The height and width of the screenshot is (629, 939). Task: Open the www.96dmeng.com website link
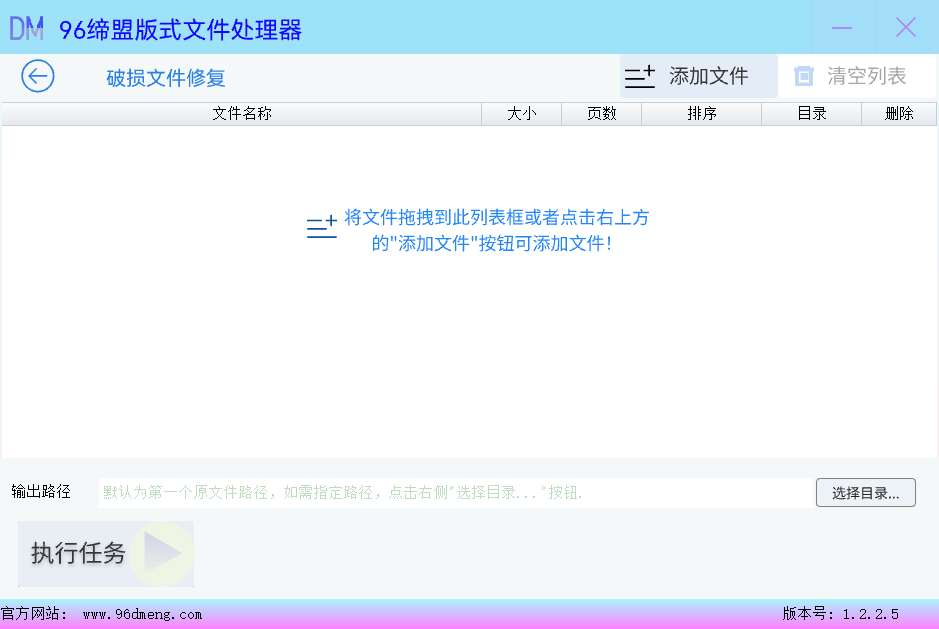pyautogui.click(x=142, y=614)
